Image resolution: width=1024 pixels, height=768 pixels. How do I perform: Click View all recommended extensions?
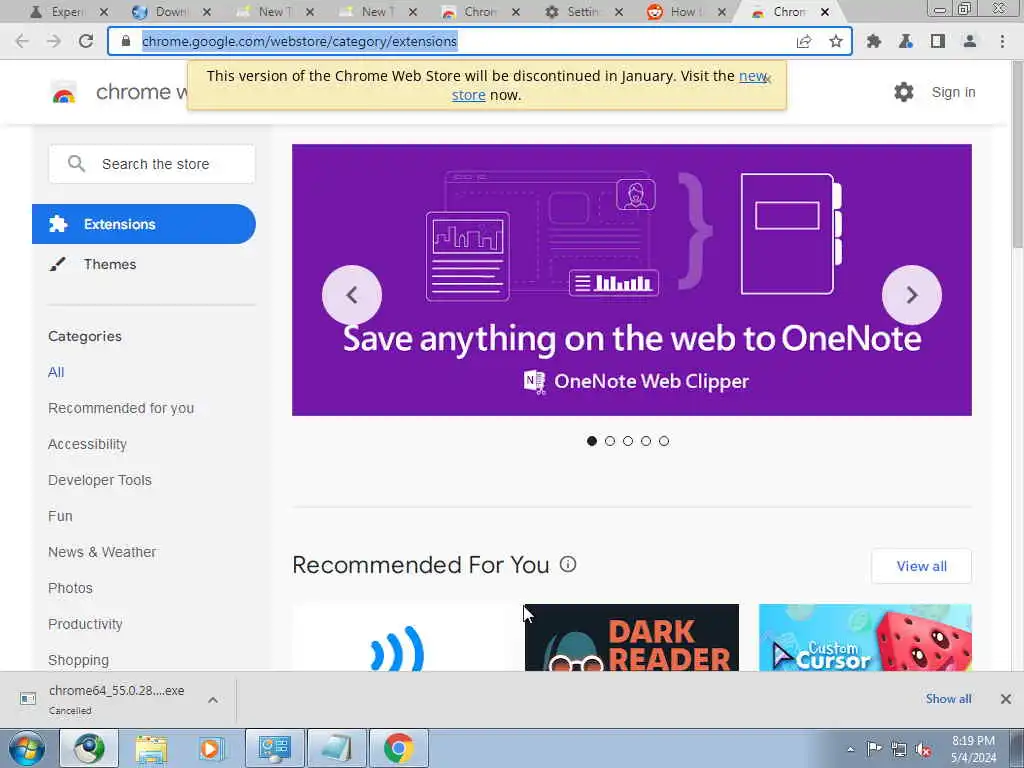[921, 566]
